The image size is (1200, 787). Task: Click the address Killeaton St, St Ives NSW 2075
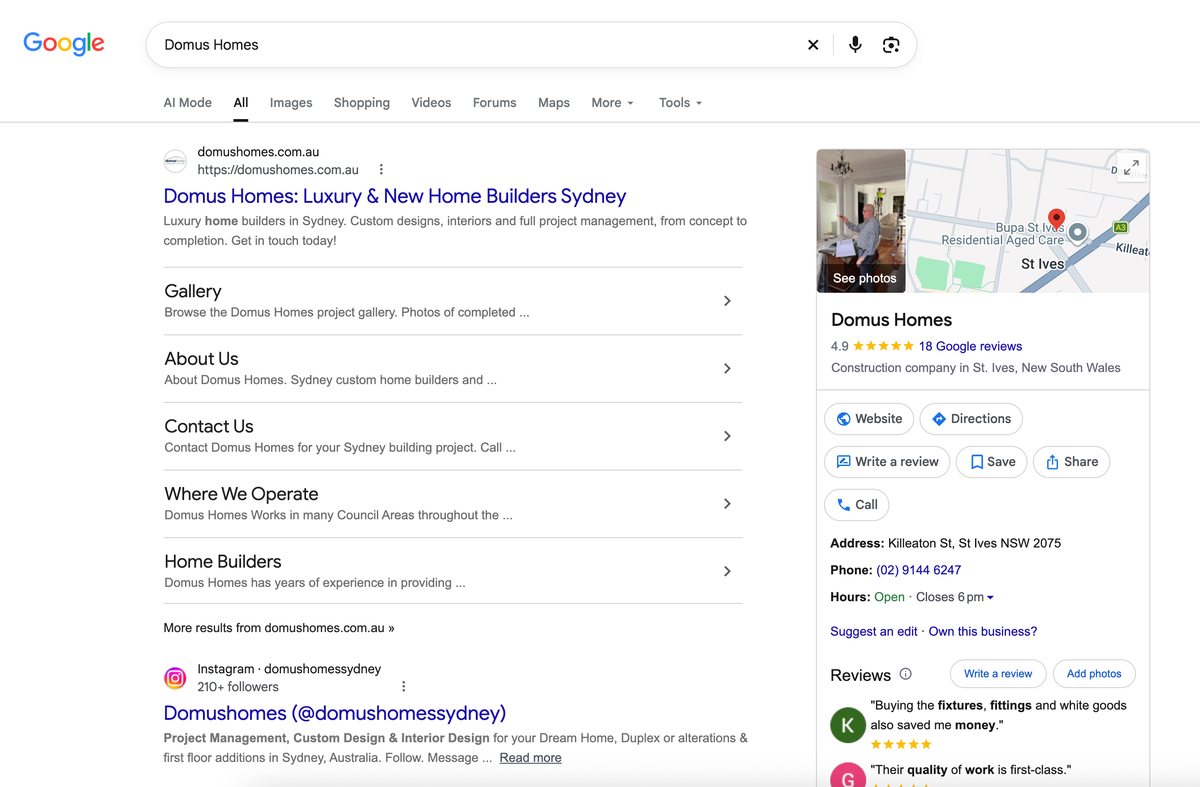coord(974,543)
